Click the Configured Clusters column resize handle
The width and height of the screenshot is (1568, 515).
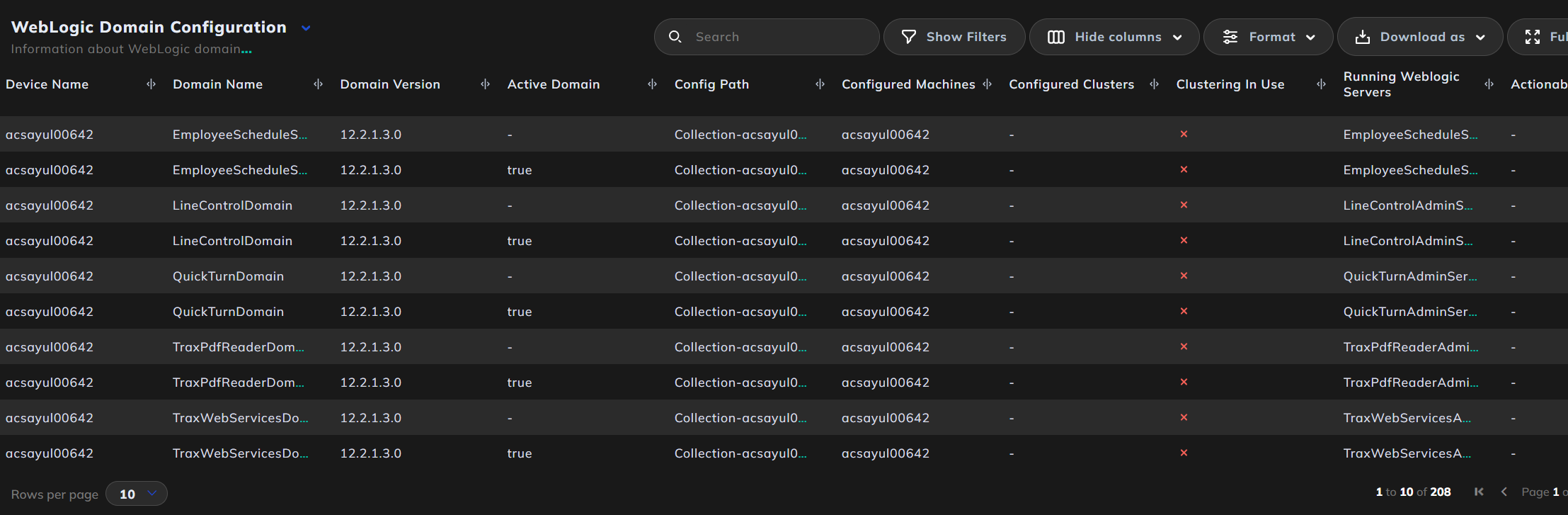(1154, 84)
